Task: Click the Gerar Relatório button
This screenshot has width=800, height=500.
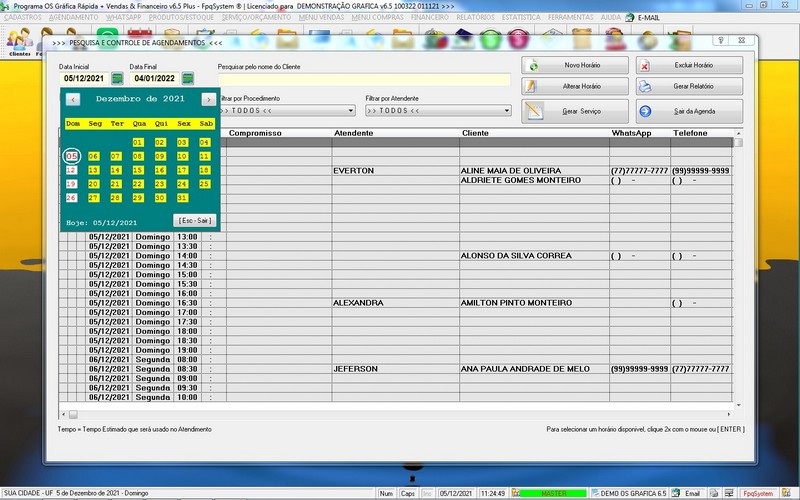Action: click(689, 86)
